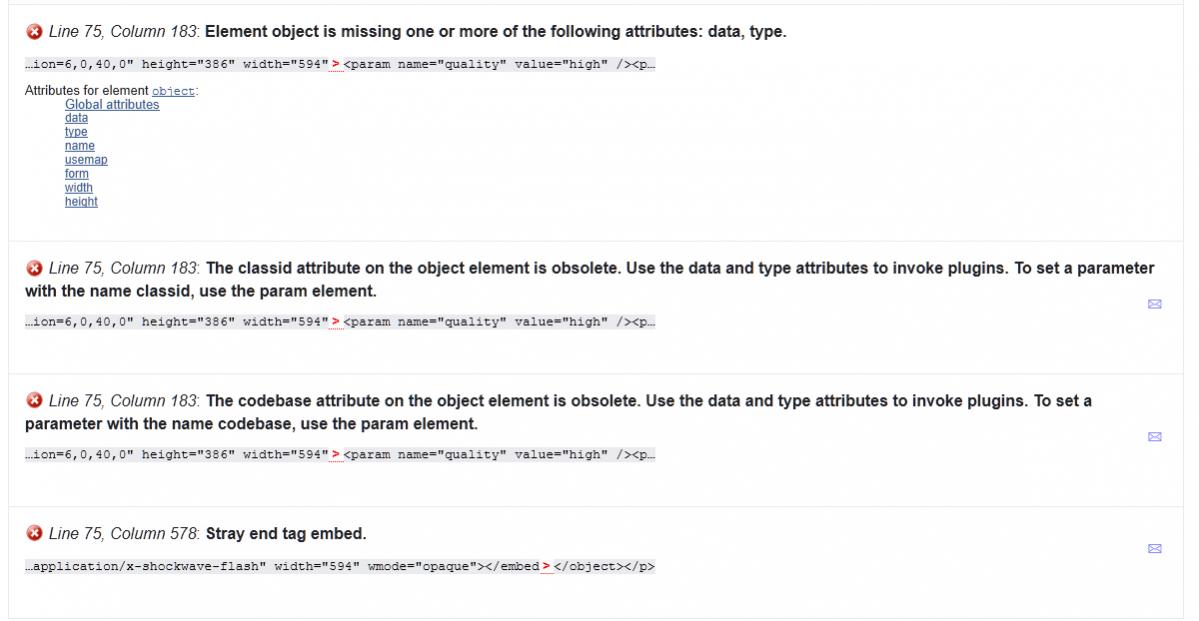Open the 'usemap' attribute link
The image size is (1199, 621).
click(86, 160)
